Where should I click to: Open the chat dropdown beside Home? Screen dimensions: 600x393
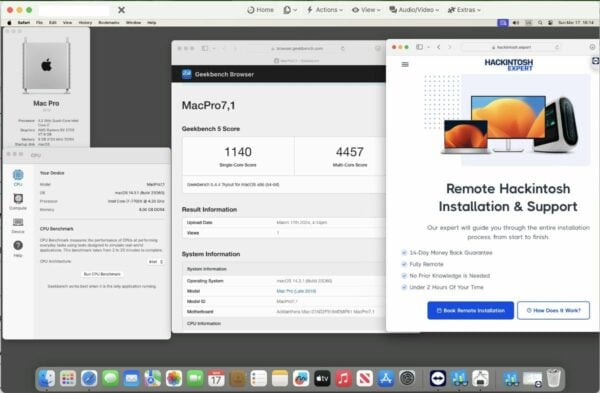click(290, 10)
